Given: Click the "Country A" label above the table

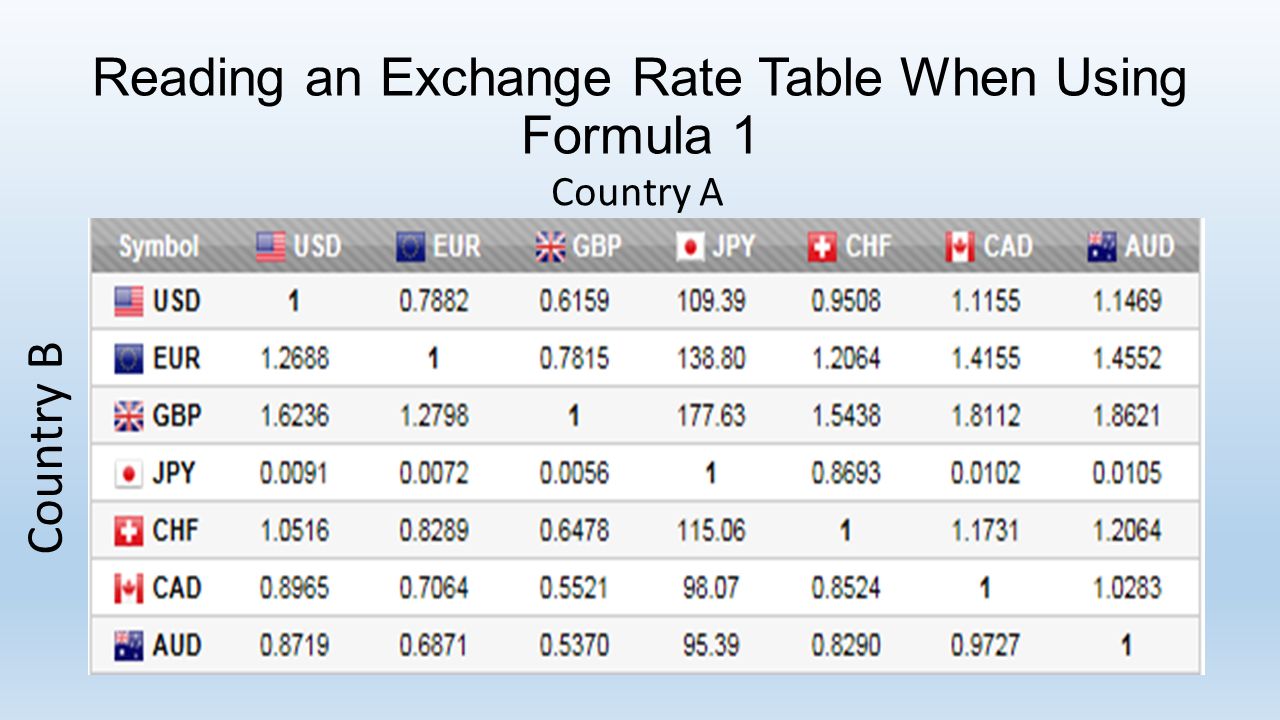Looking at the screenshot, I should tap(637, 192).
